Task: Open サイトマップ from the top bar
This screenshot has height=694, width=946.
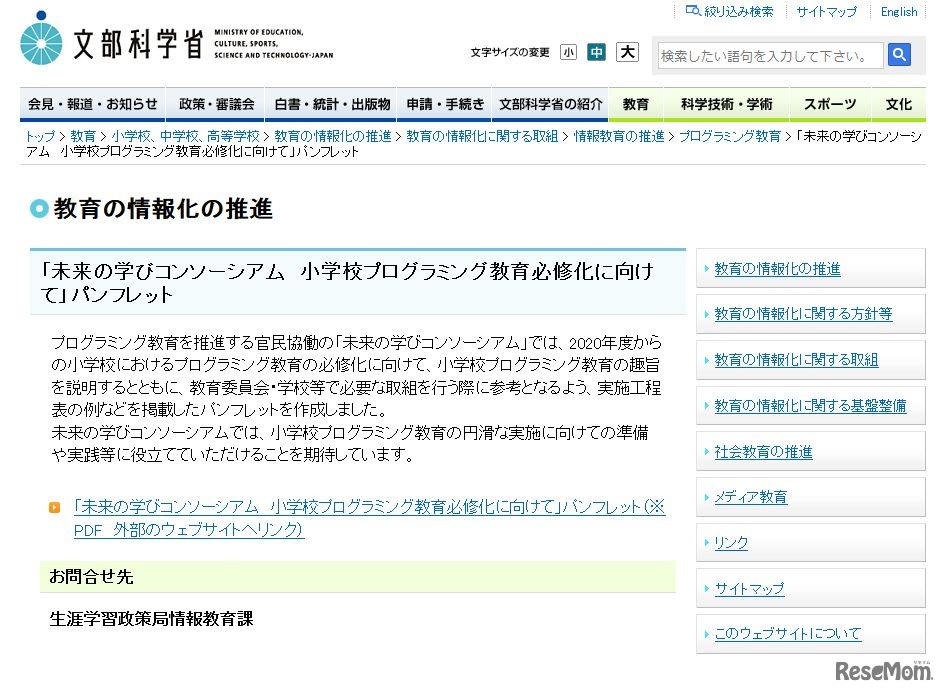Action: tap(826, 11)
